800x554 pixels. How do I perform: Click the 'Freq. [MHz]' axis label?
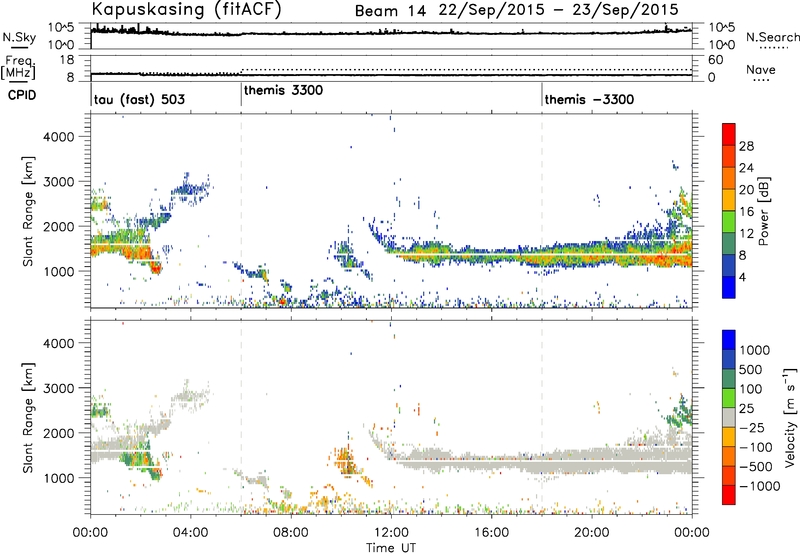[18, 67]
